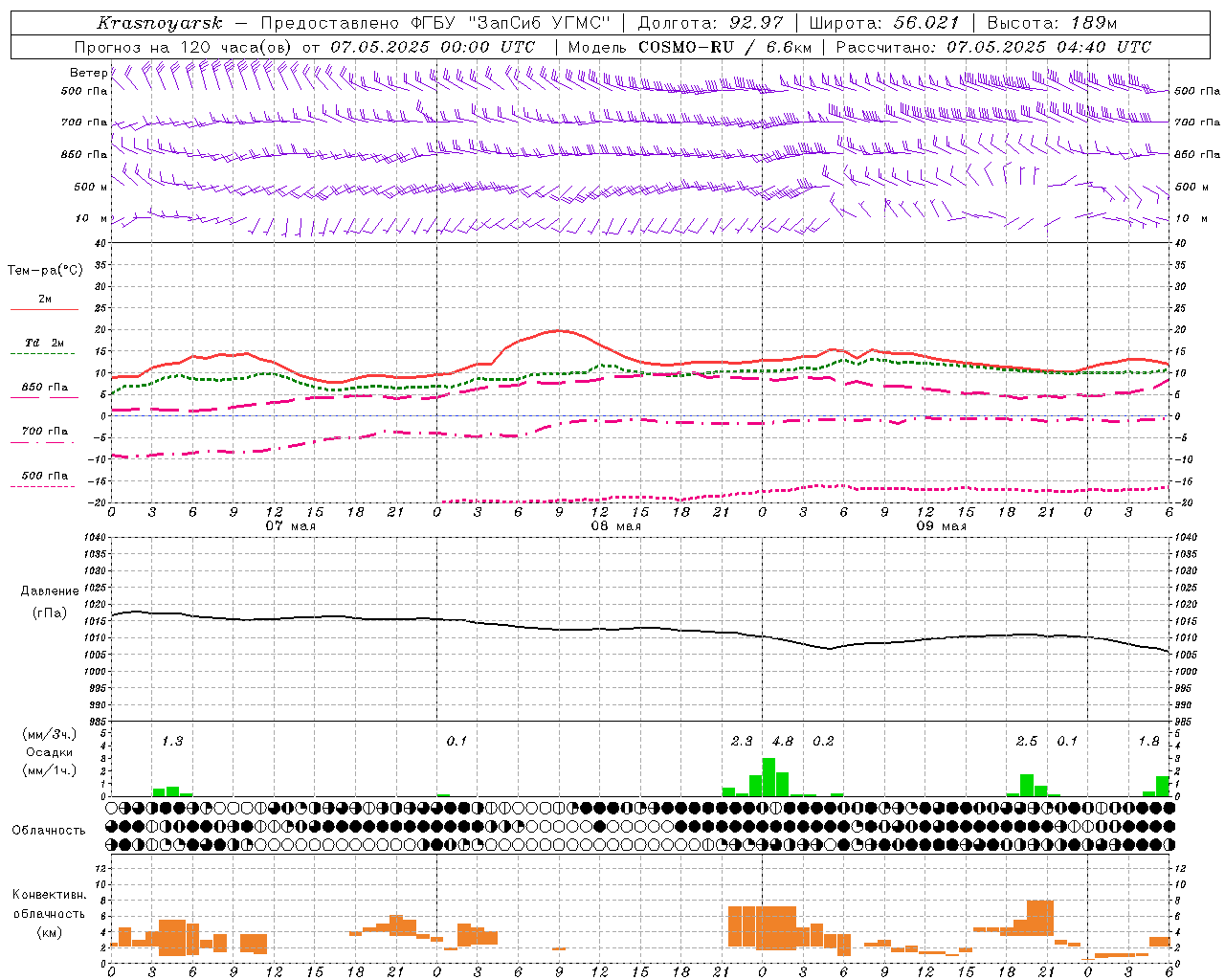
Task: Click the '500 гПа' temperature legend entry
Action: click(x=44, y=476)
